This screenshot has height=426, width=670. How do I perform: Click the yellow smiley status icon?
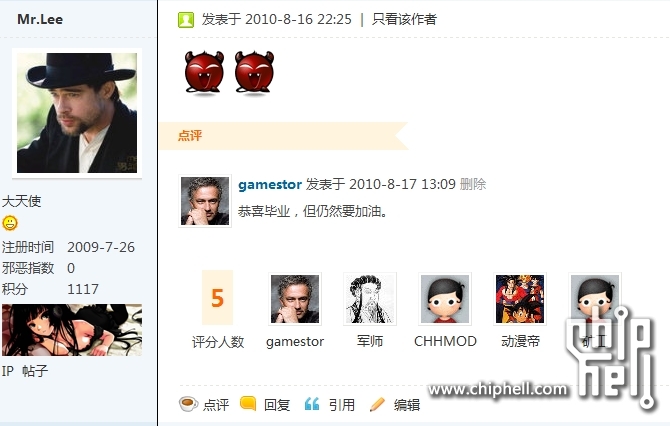click(10, 223)
